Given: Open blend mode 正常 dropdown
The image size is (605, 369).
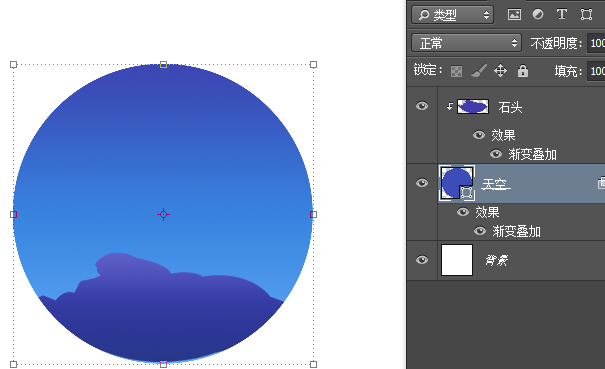Looking at the screenshot, I should 466,43.
